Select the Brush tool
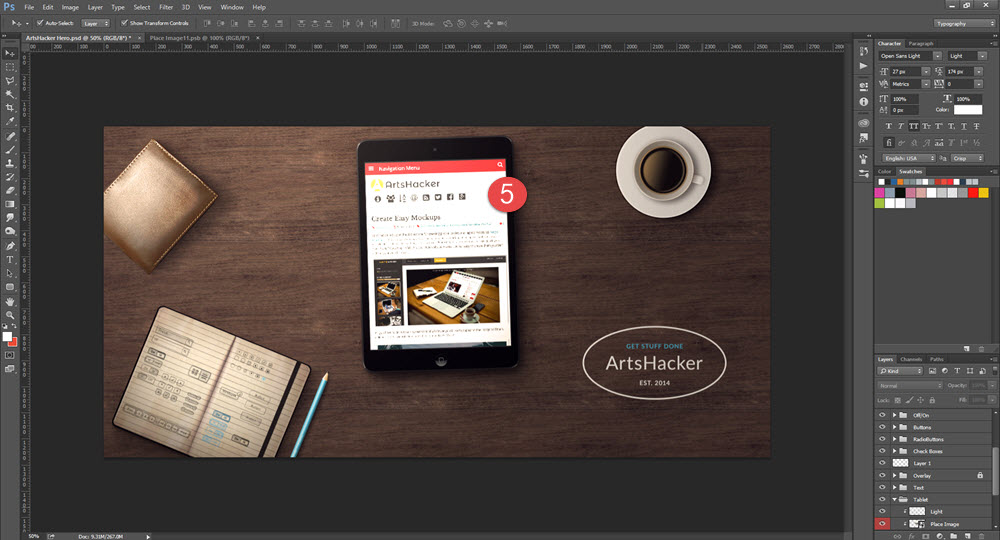The height and width of the screenshot is (540, 1000). [10, 150]
